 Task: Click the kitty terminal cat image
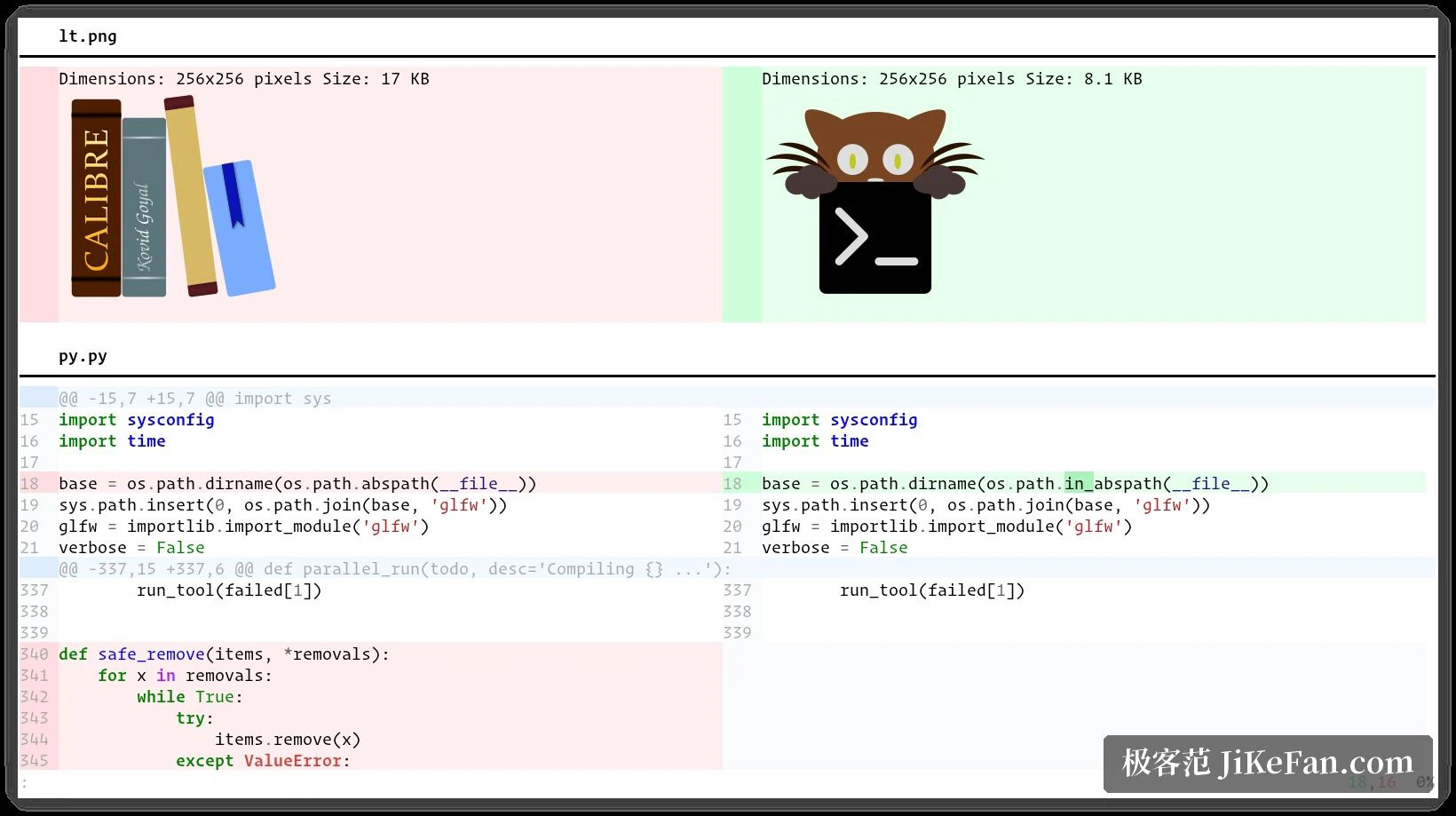[875, 201]
